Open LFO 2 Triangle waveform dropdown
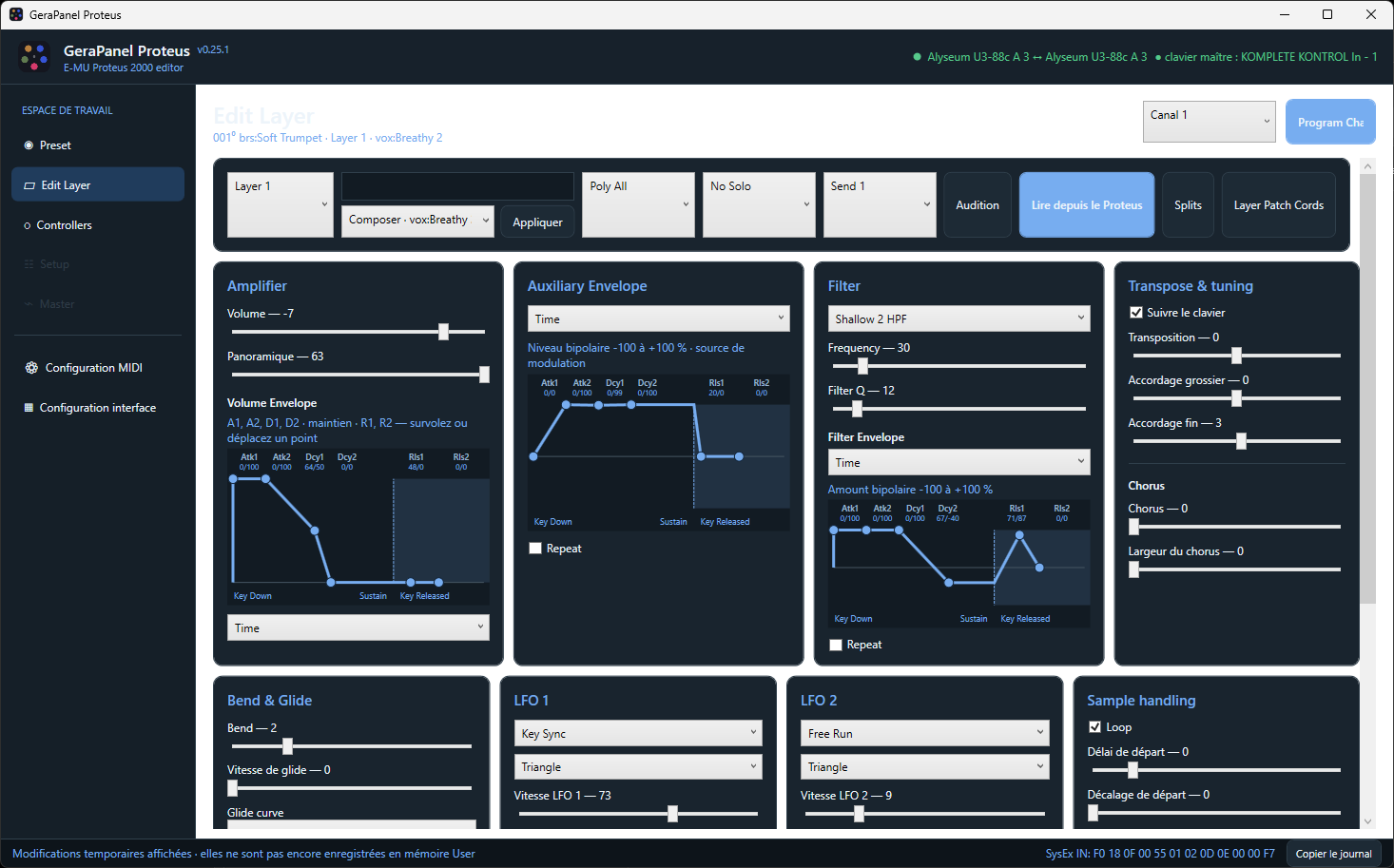Screen dimensions: 1394x868 [924, 766]
